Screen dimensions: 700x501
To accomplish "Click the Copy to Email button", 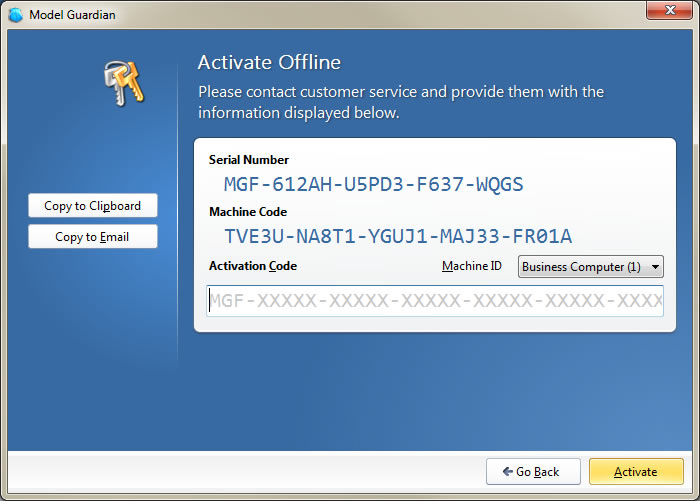I will tap(92, 236).
